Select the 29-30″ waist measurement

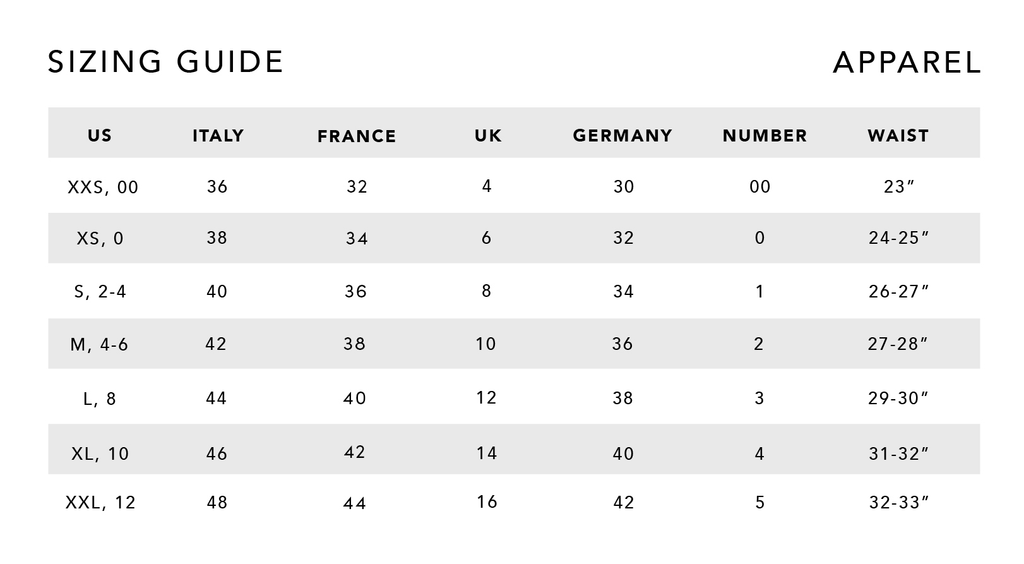[898, 398]
